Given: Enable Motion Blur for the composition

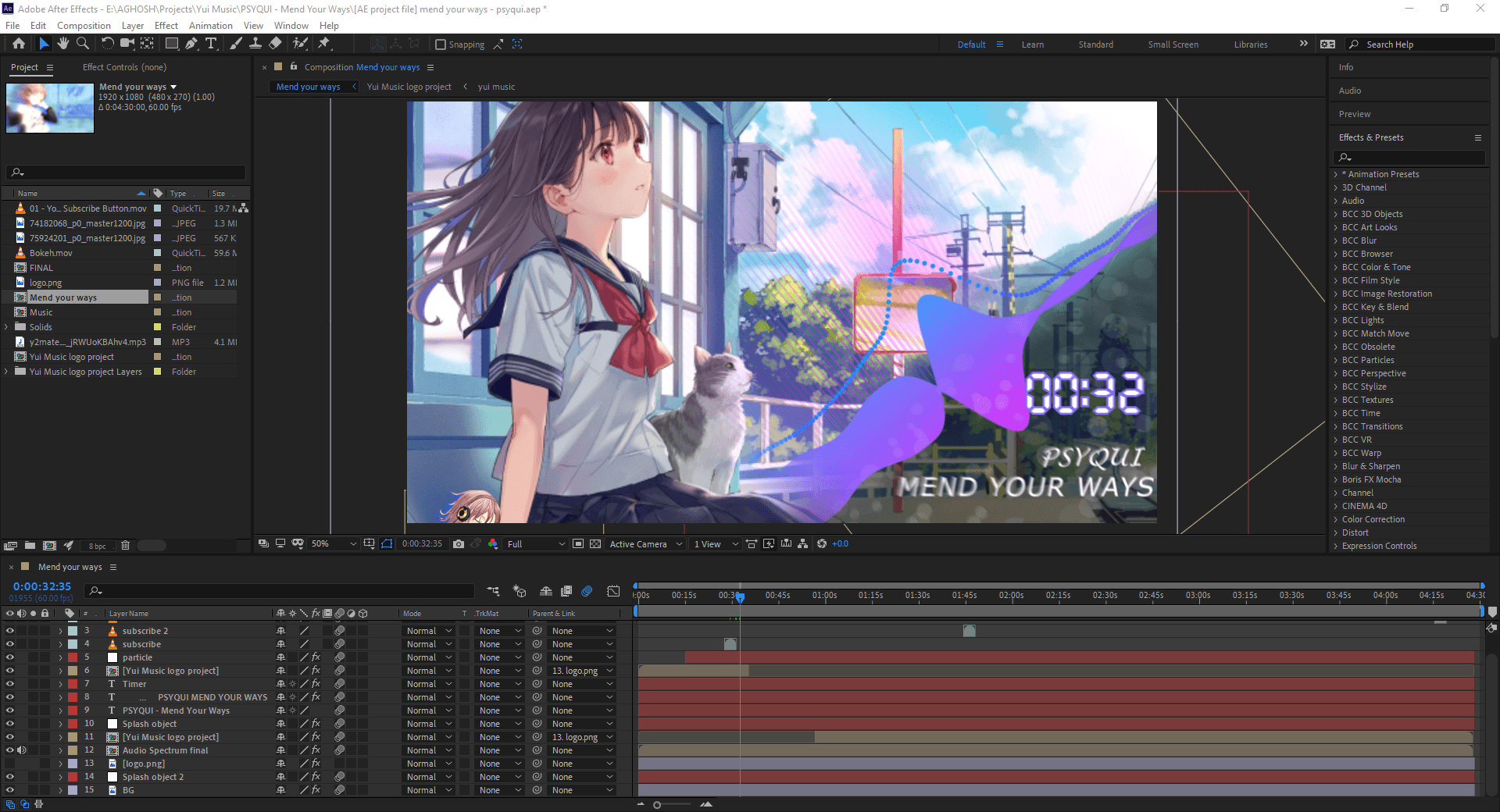Looking at the screenshot, I should click(x=588, y=591).
